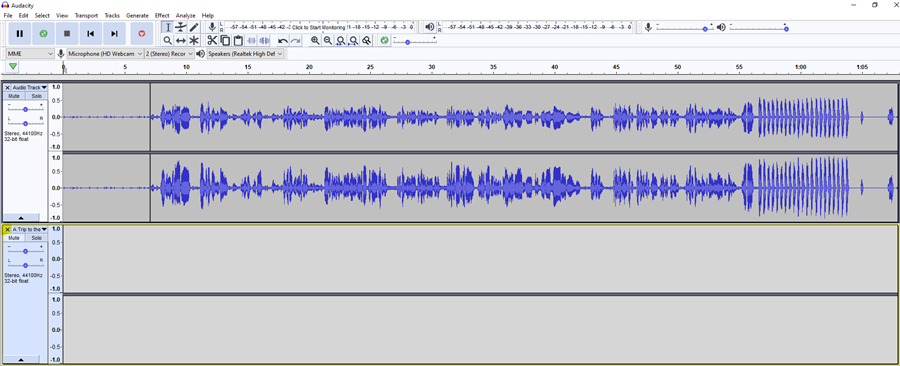The width and height of the screenshot is (900, 366).
Task: Open the Analyze menu
Action: pos(185,15)
